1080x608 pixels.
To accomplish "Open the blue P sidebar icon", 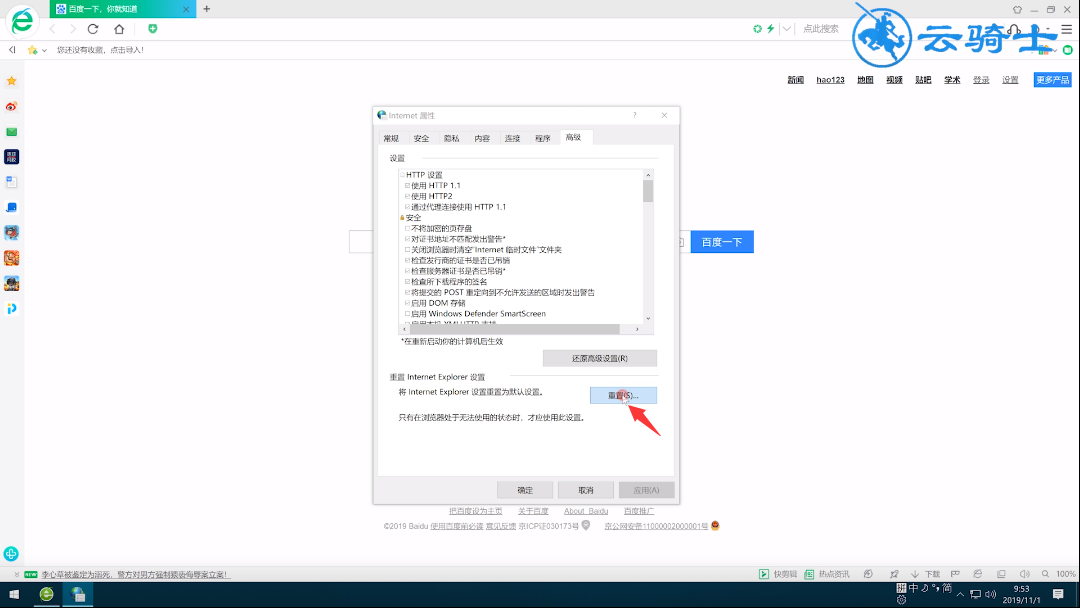I will [12, 308].
